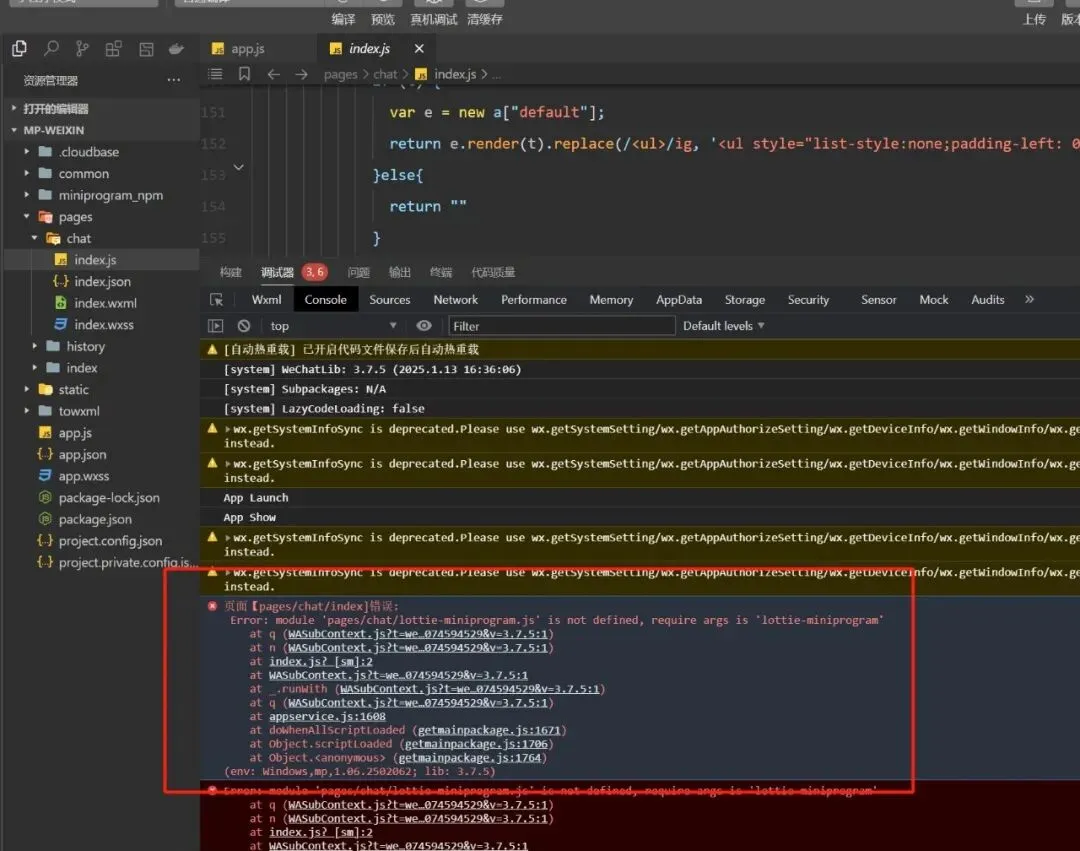Switch to the Network tab
This screenshot has height=851, width=1080.
(455, 300)
